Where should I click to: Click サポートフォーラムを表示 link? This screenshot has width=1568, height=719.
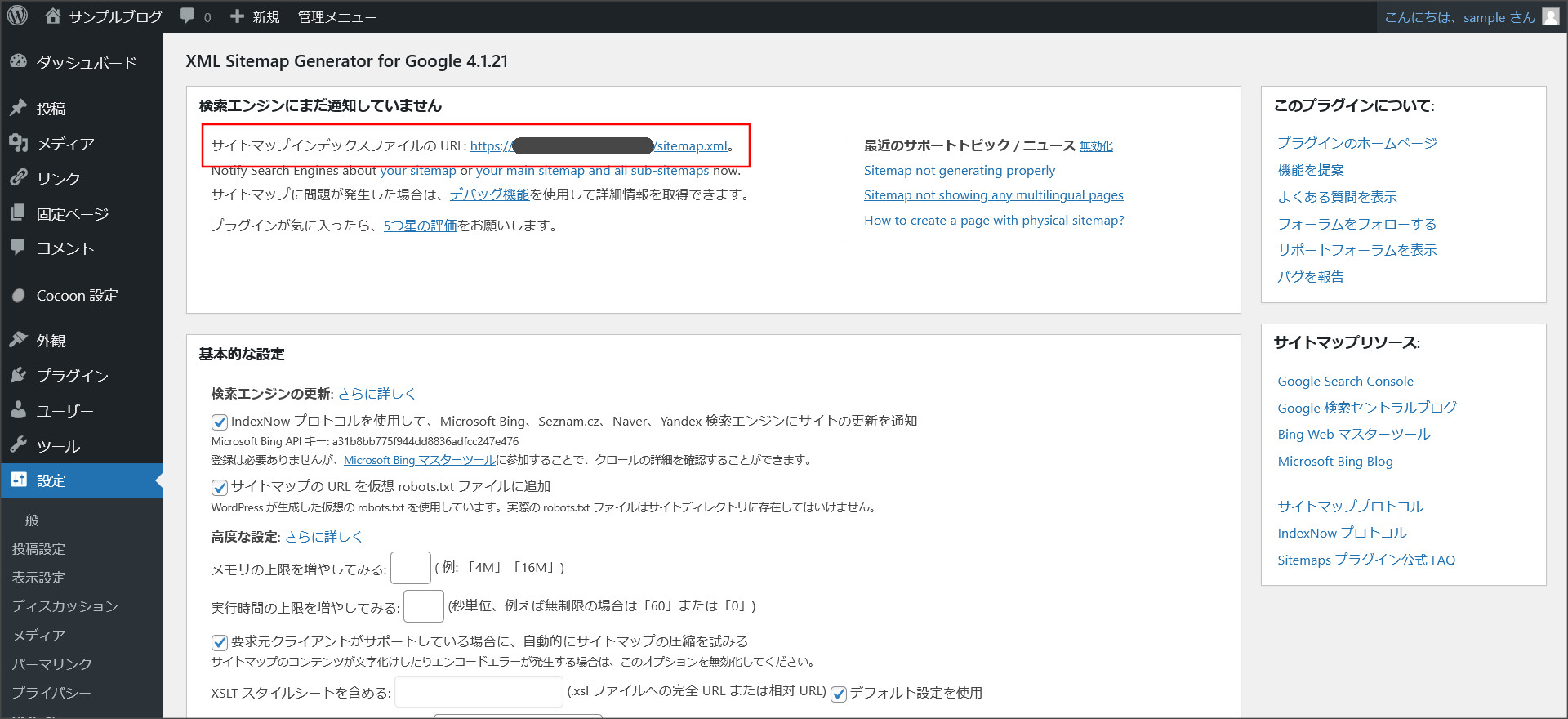coord(1357,250)
